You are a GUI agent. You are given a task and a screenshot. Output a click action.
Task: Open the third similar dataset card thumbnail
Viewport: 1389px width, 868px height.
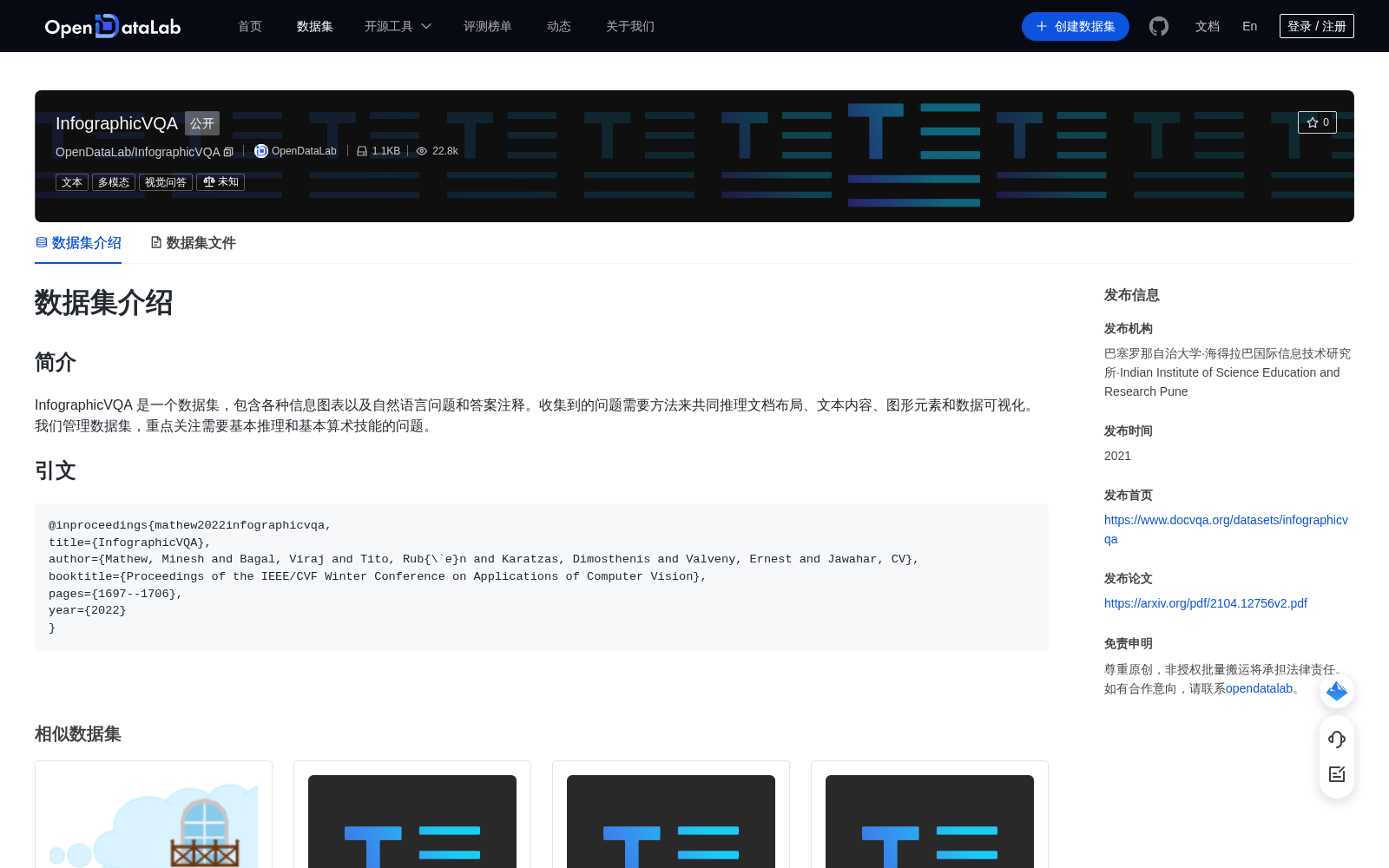click(x=671, y=821)
